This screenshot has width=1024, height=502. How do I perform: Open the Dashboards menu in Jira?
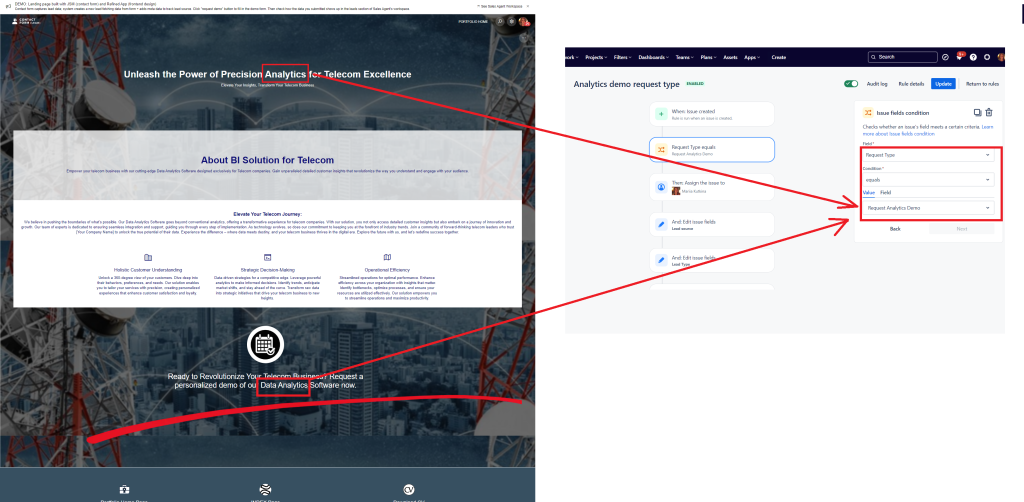654,57
